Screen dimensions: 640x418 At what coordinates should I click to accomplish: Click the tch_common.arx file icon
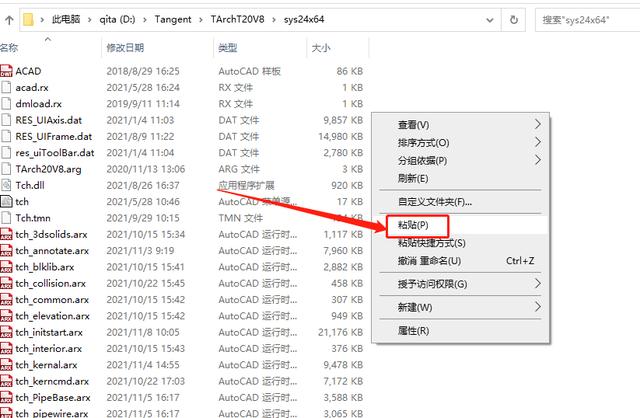6,300
